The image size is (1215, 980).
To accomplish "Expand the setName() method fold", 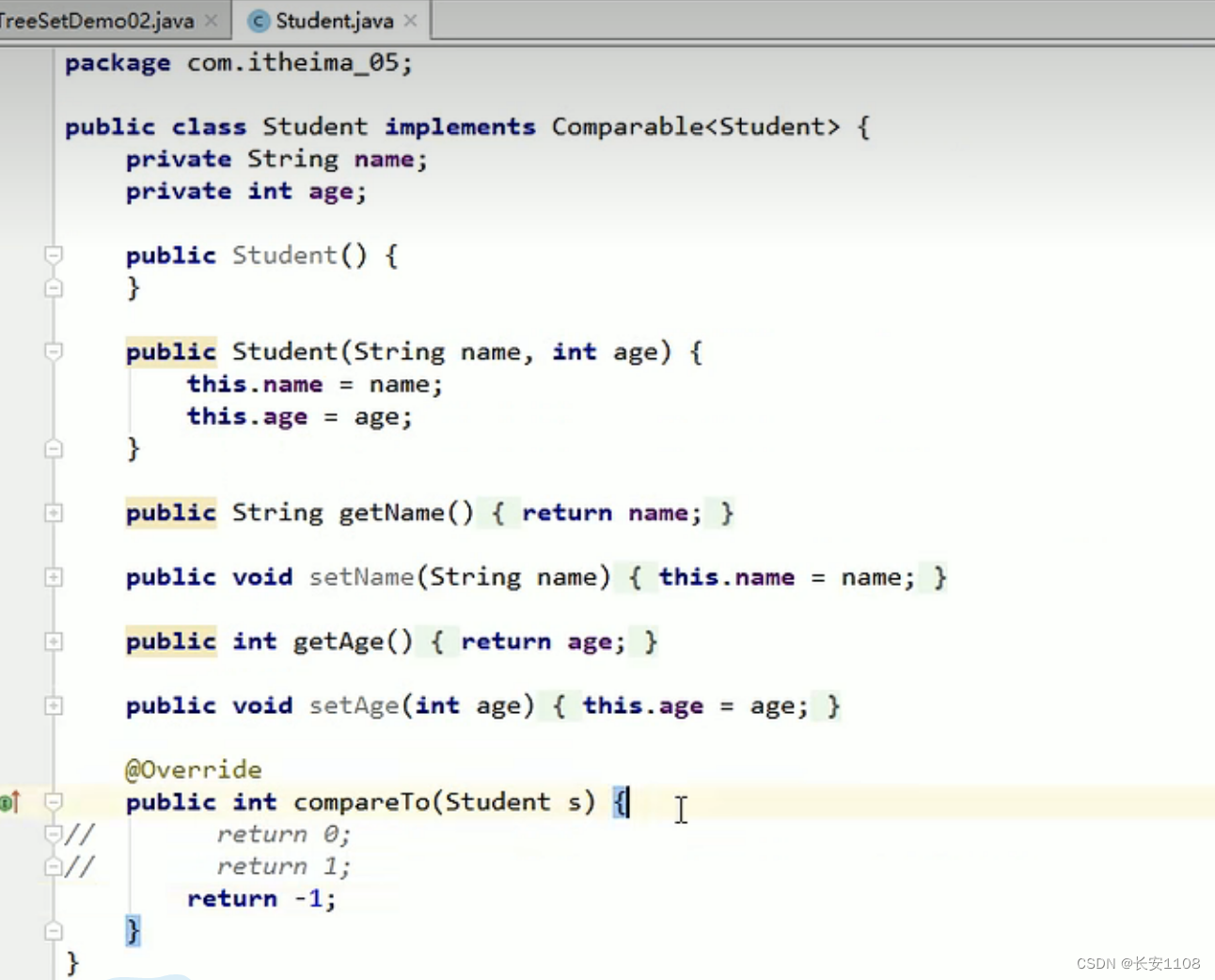I will pyautogui.click(x=54, y=577).
